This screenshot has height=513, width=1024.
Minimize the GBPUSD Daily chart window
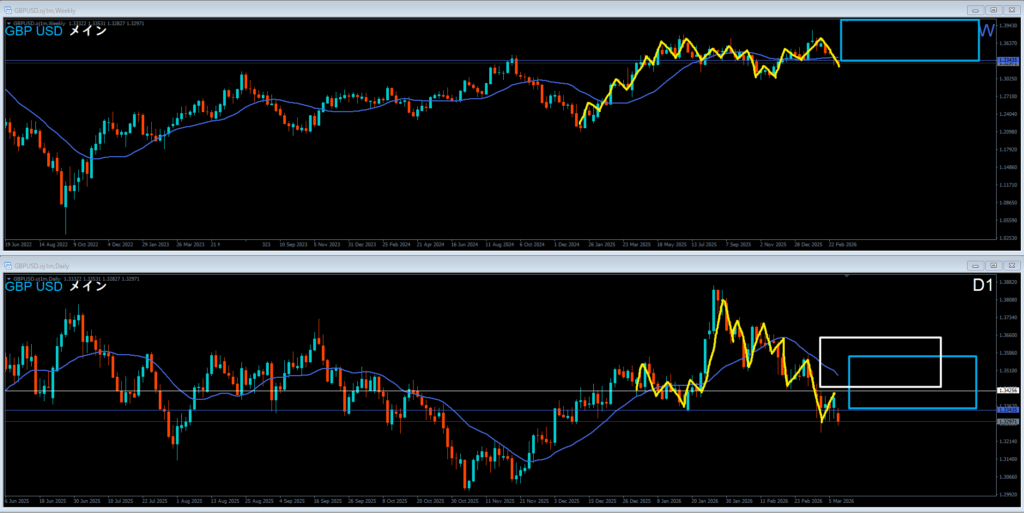pyautogui.click(x=975, y=266)
